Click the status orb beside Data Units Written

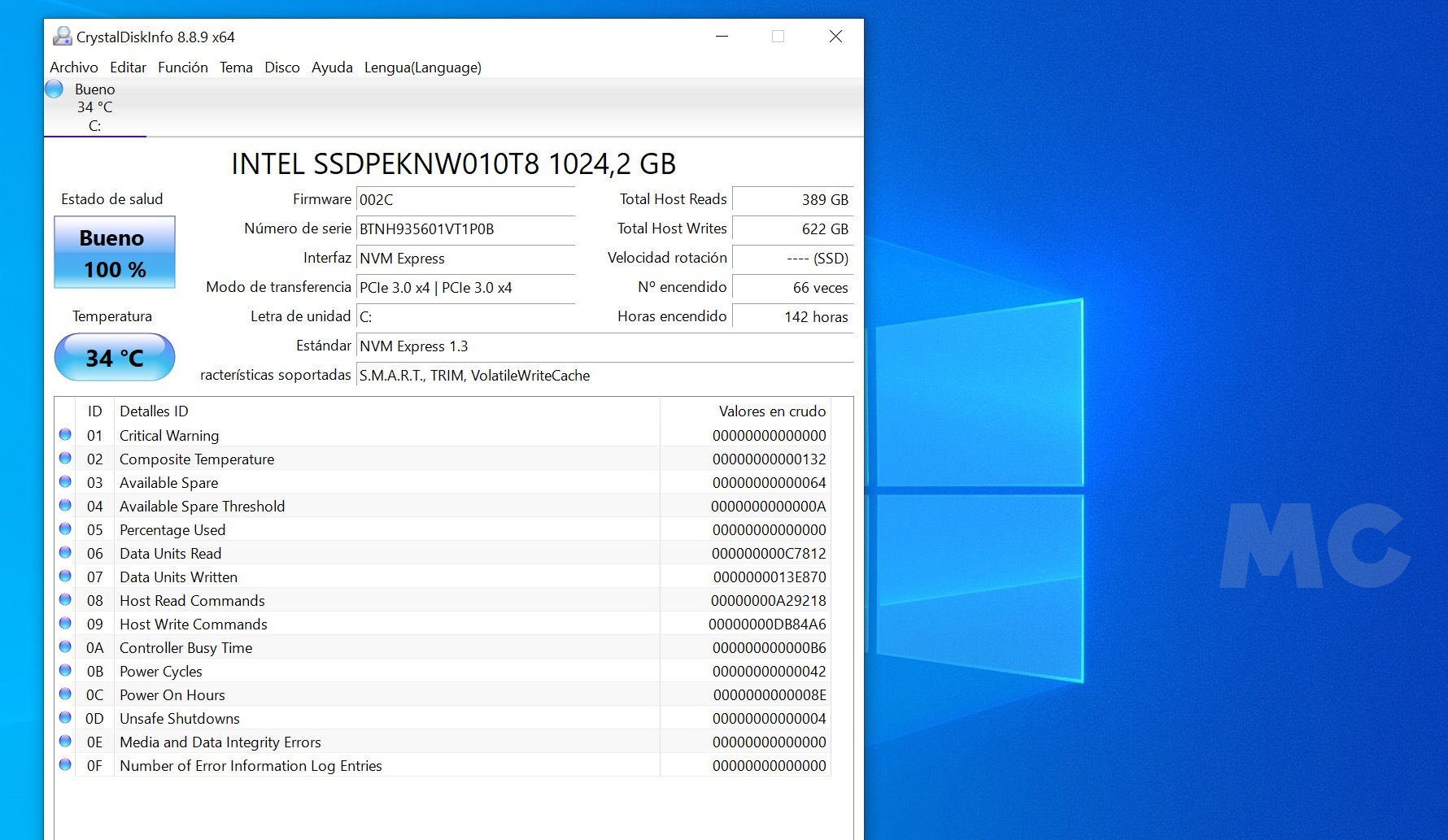click(65, 577)
